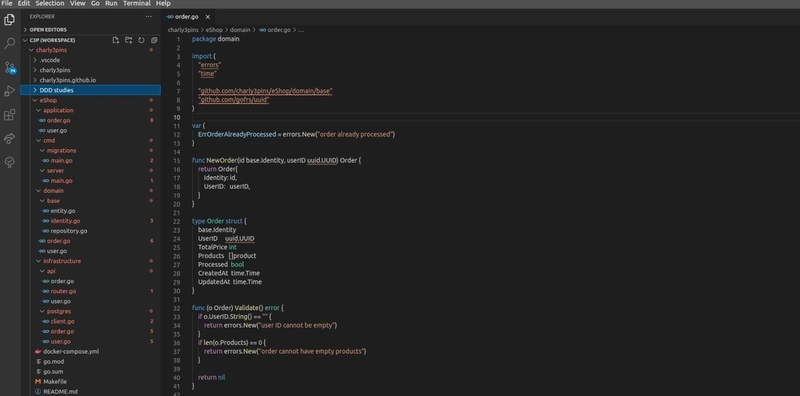Collapse the cmd folder
The width and height of the screenshot is (800, 396).
90,140
